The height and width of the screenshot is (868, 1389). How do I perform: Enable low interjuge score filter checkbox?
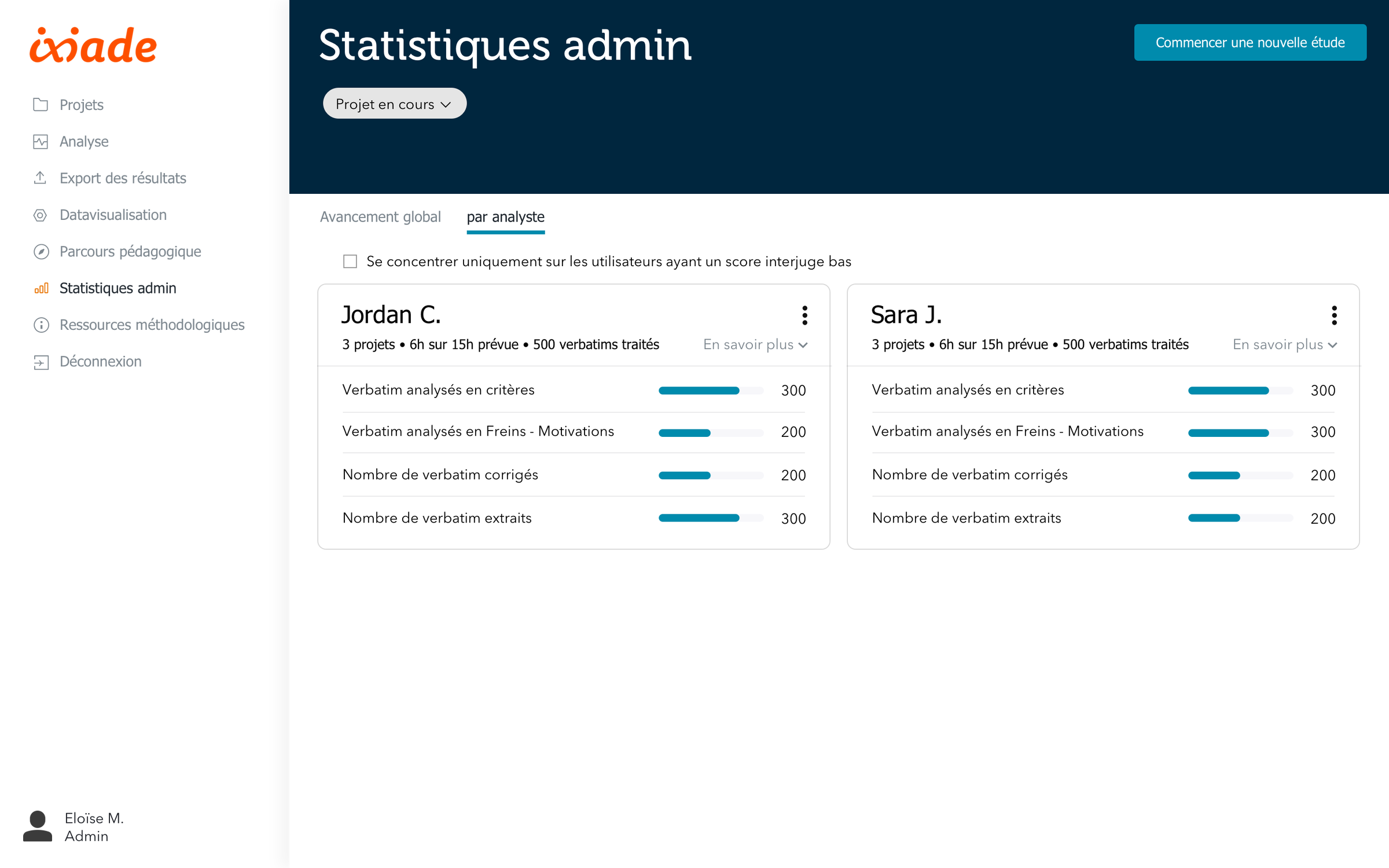(350, 262)
